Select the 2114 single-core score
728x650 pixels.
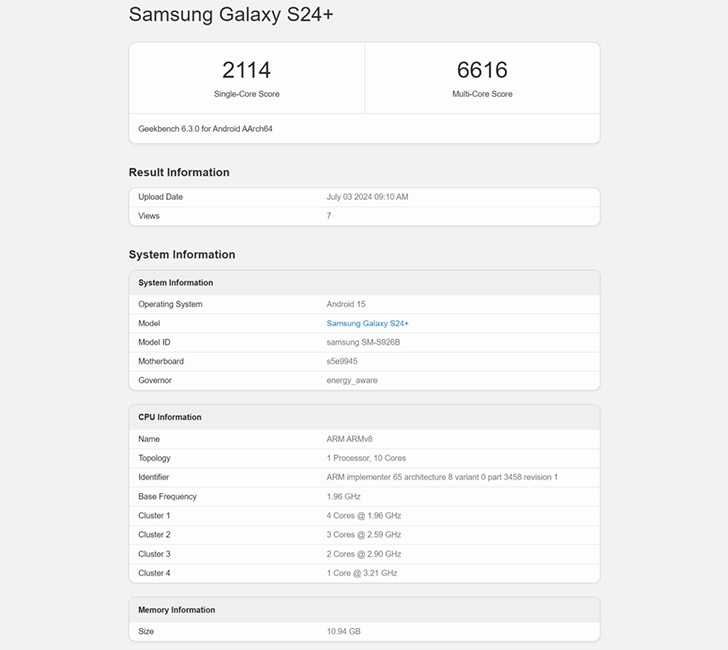(x=247, y=70)
